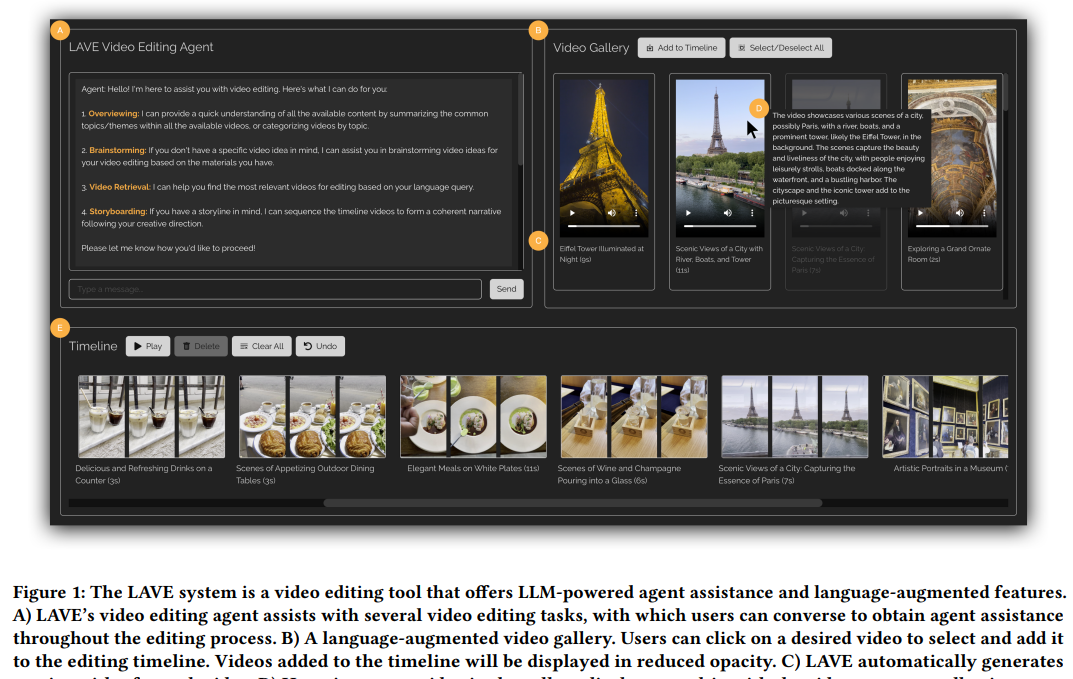Click the Scenes of Wine and Champagne caption
1073x679 pixels.
(619, 474)
